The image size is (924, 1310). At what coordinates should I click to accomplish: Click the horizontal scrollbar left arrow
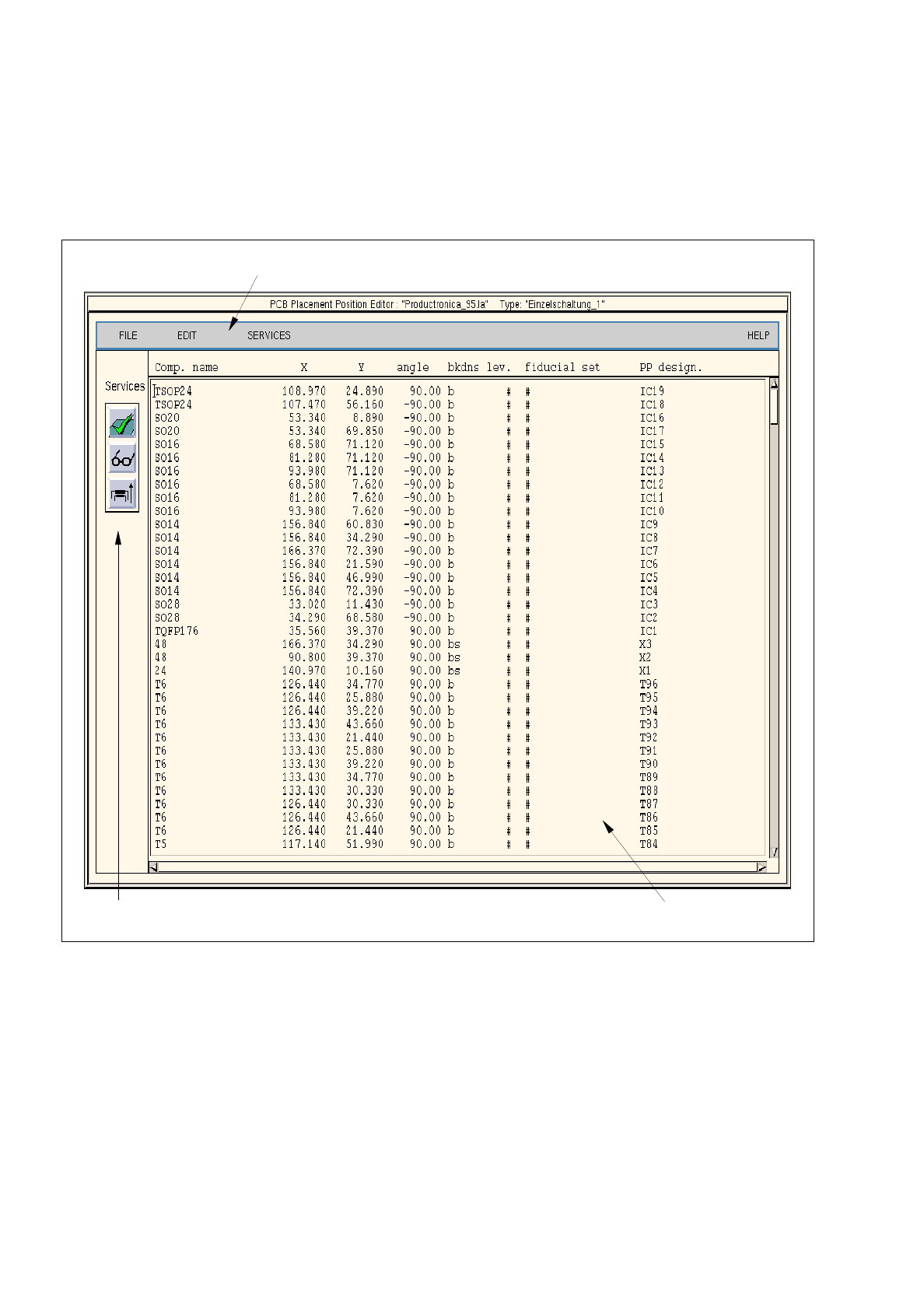point(153,867)
